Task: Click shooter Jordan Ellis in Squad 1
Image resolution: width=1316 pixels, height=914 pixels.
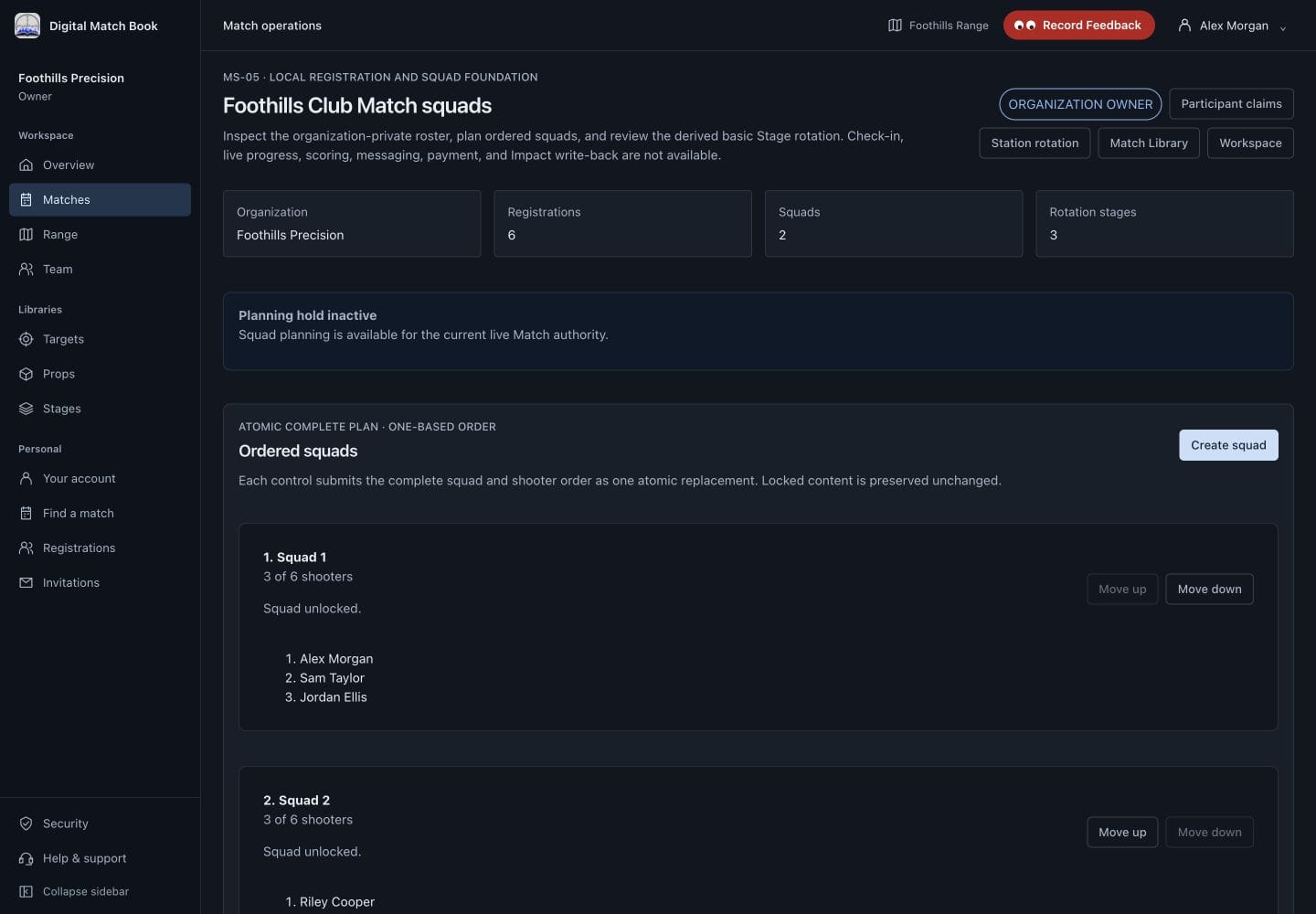Action: pos(334,697)
